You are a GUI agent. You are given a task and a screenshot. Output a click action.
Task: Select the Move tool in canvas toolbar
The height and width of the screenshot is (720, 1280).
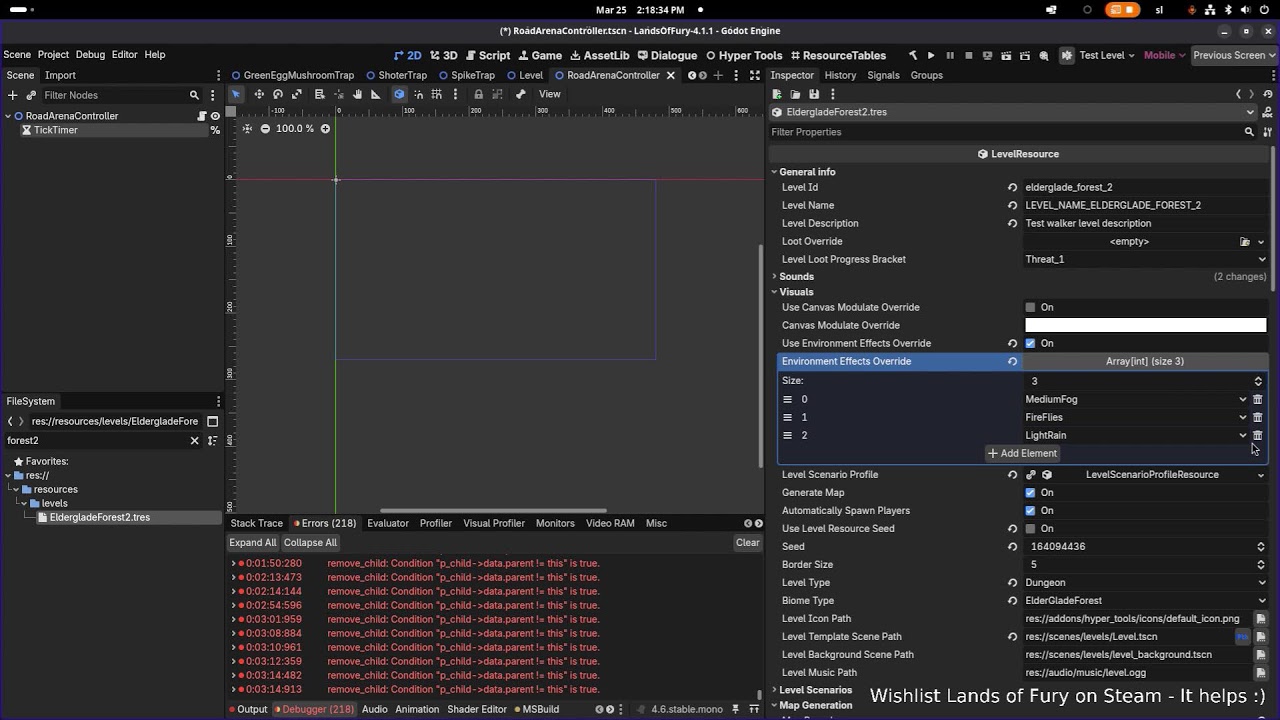(259, 94)
